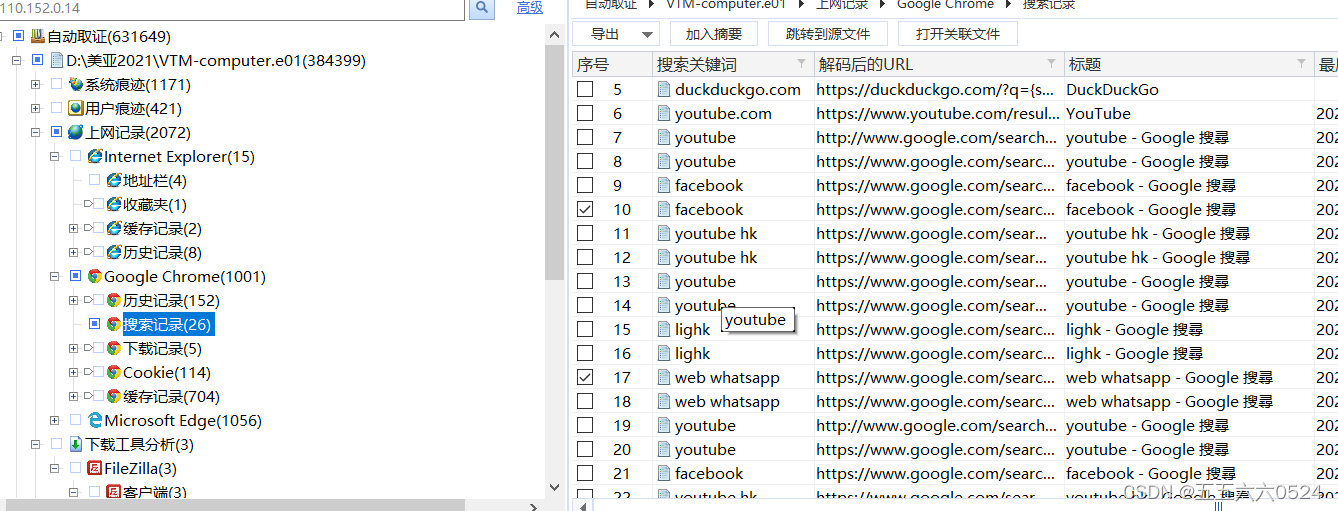
Task: Tick the 系统痕迹 tree checkbox
Action: [x=56, y=85]
